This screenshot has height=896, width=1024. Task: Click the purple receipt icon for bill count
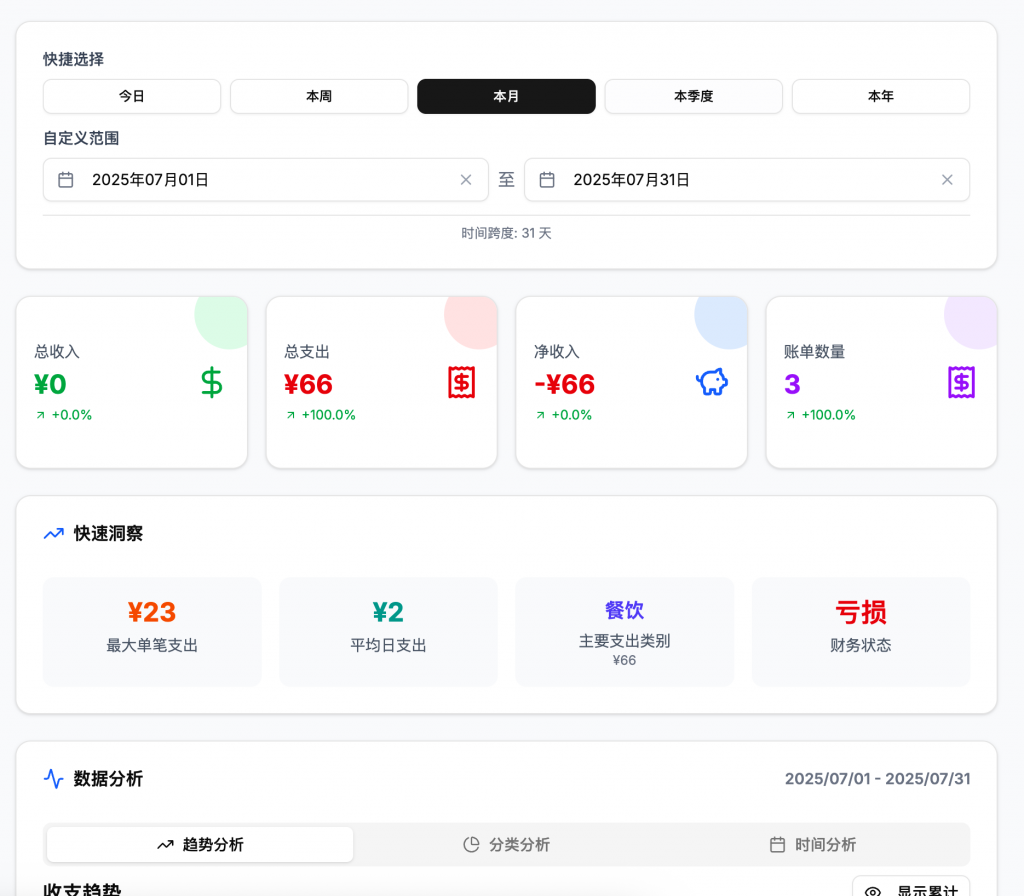(x=961, y=382)
